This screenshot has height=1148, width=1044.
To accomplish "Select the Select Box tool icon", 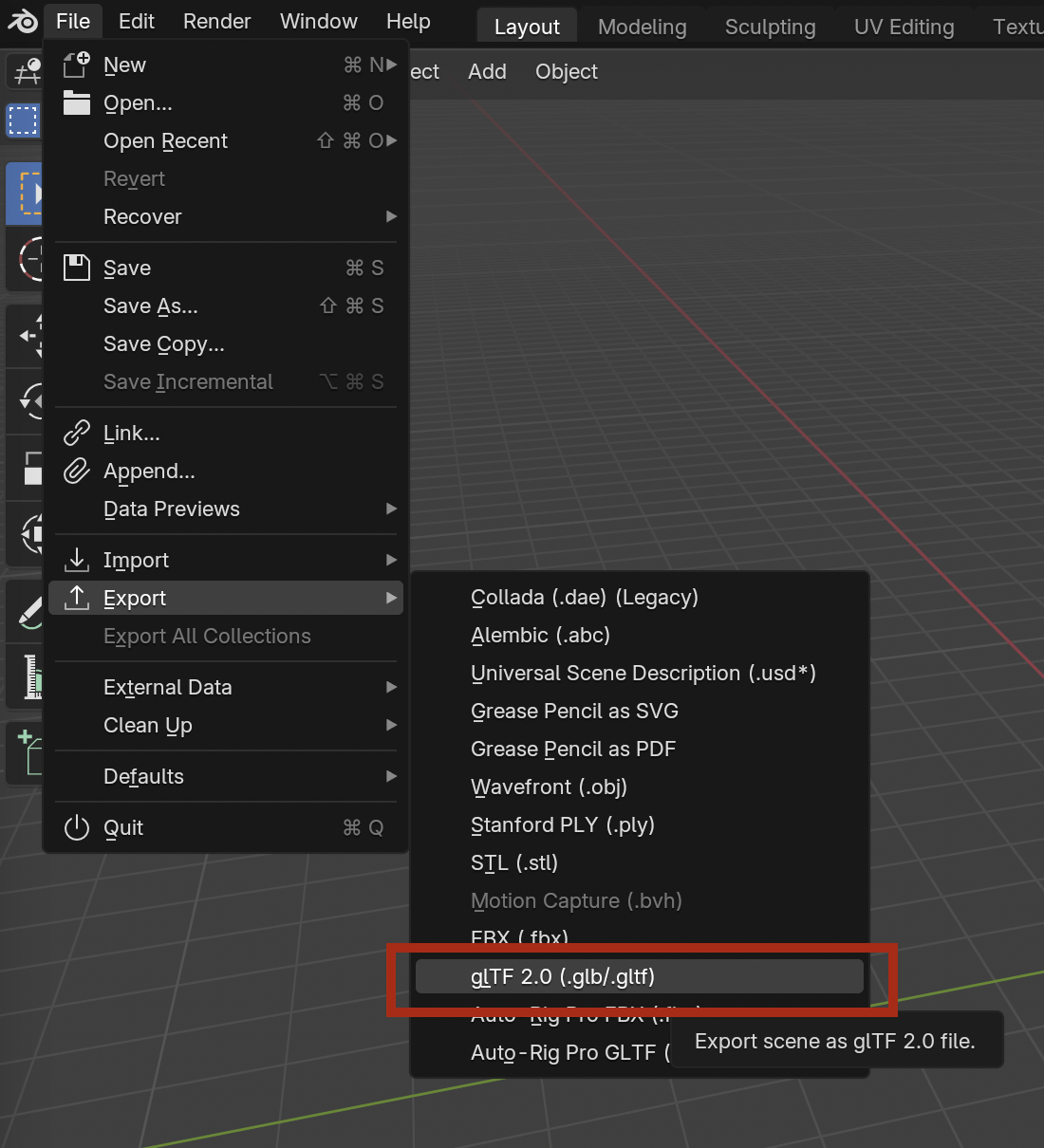I will click(22, 120).
